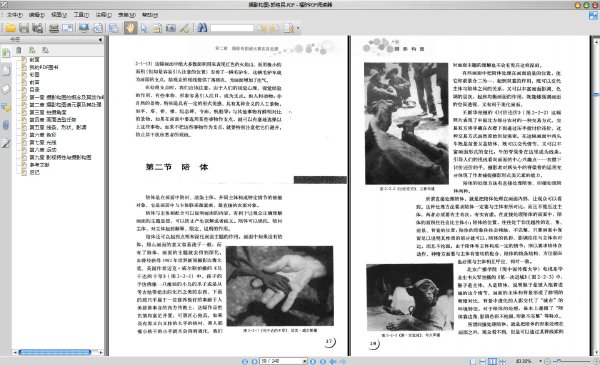Image resolution: width=600 pixels, height=366 pixels.
Task: Switch to single page layout
Action: point(473,361)
